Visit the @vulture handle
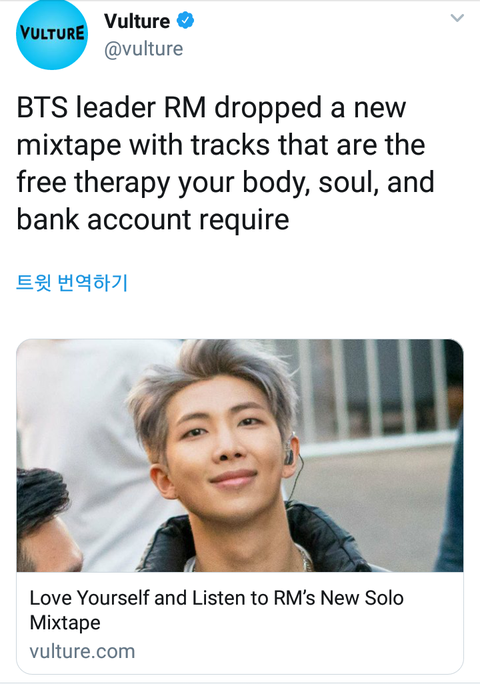 coord(144,49)
